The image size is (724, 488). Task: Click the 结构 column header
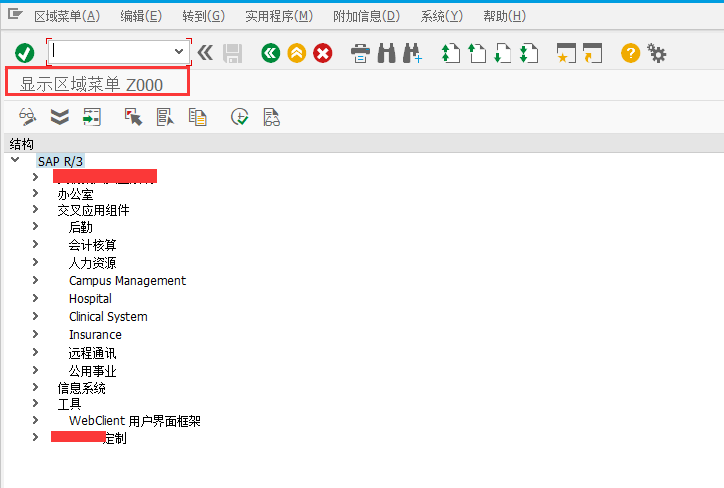pos(21,144)
